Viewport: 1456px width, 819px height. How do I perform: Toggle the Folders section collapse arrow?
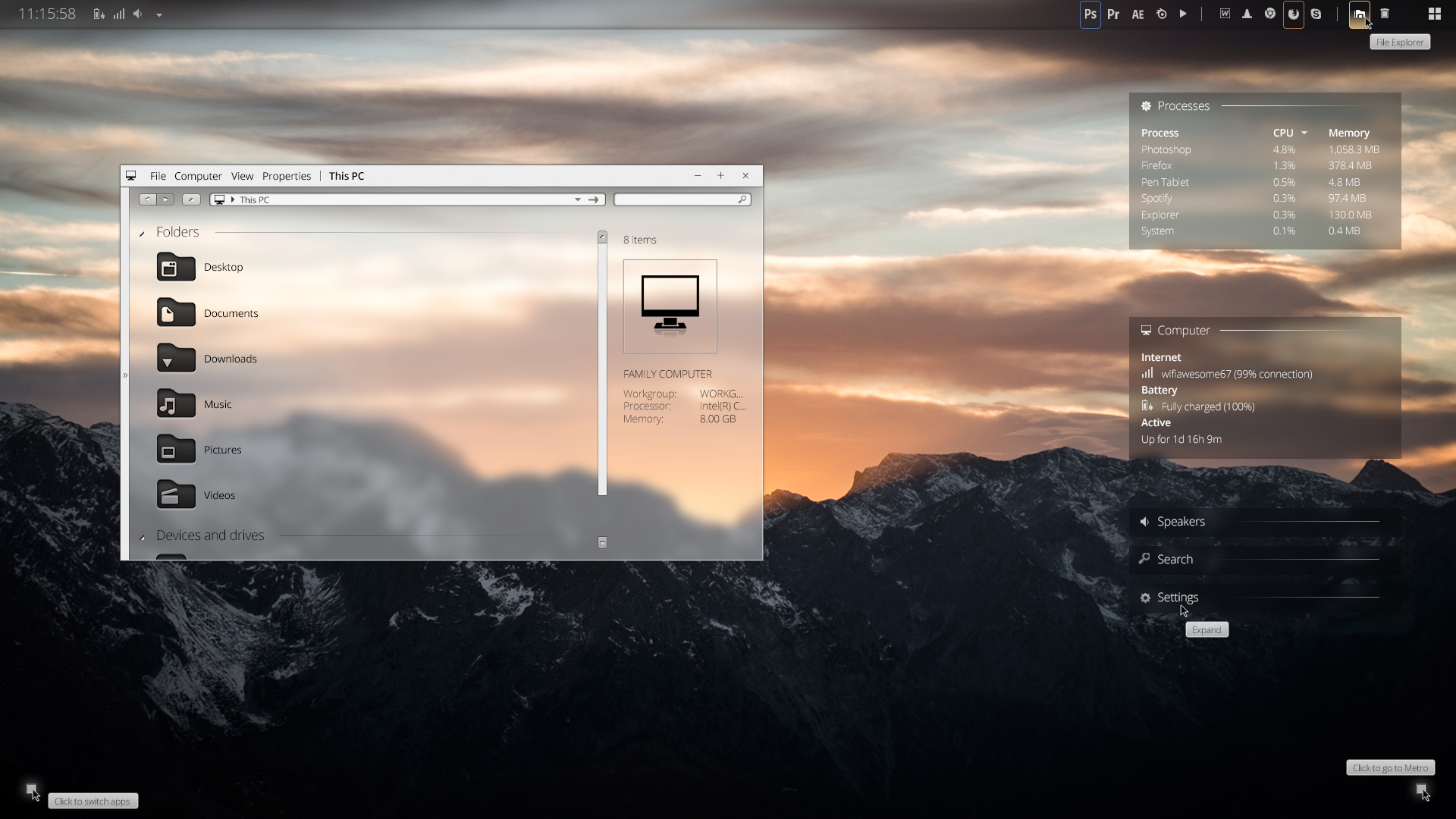(142, 233)
